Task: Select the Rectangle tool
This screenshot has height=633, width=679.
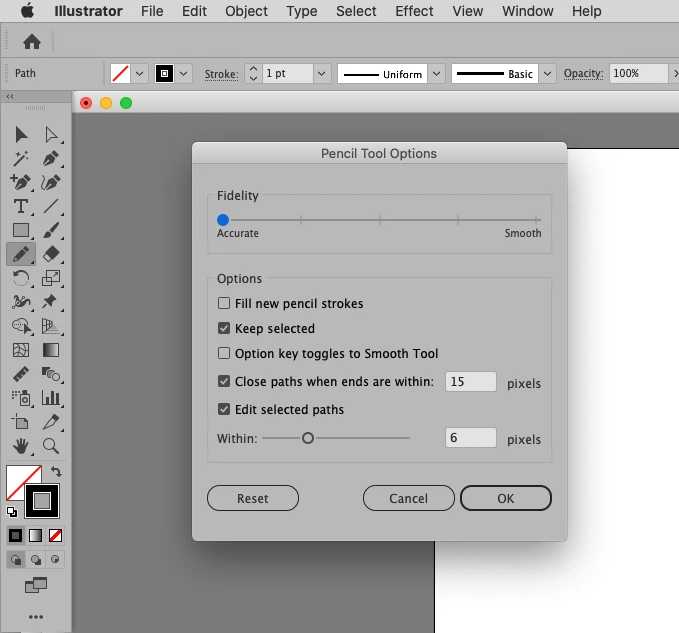Action: pyautogui.click(x=21, y=230)
